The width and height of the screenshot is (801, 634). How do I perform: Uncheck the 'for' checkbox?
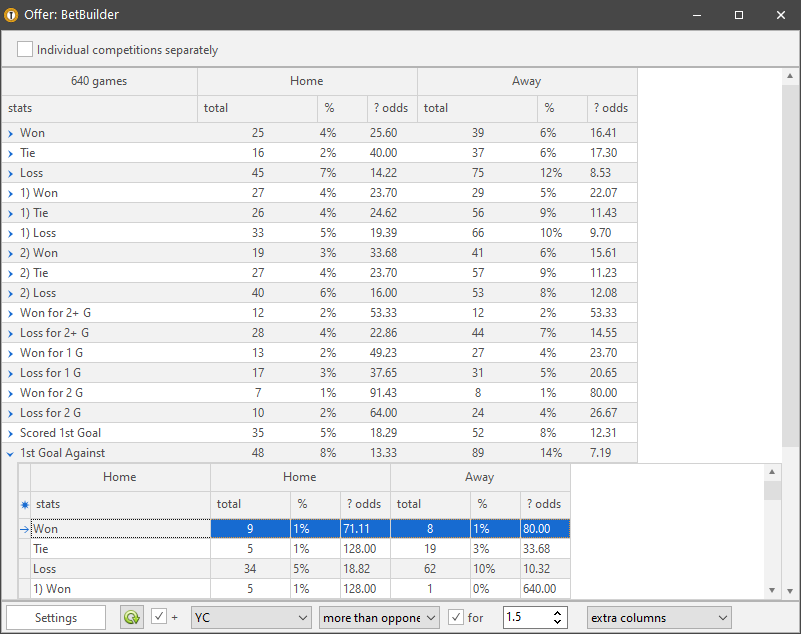click(x=456, y=617)
